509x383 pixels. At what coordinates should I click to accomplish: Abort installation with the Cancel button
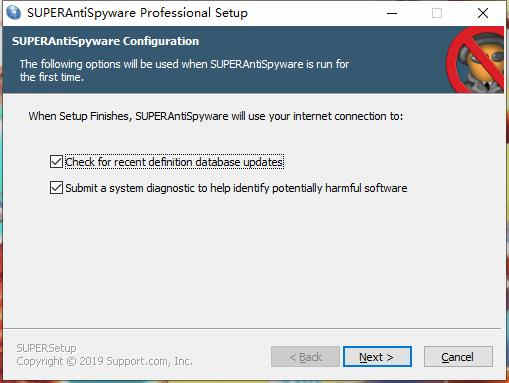[x=458, y=357]
